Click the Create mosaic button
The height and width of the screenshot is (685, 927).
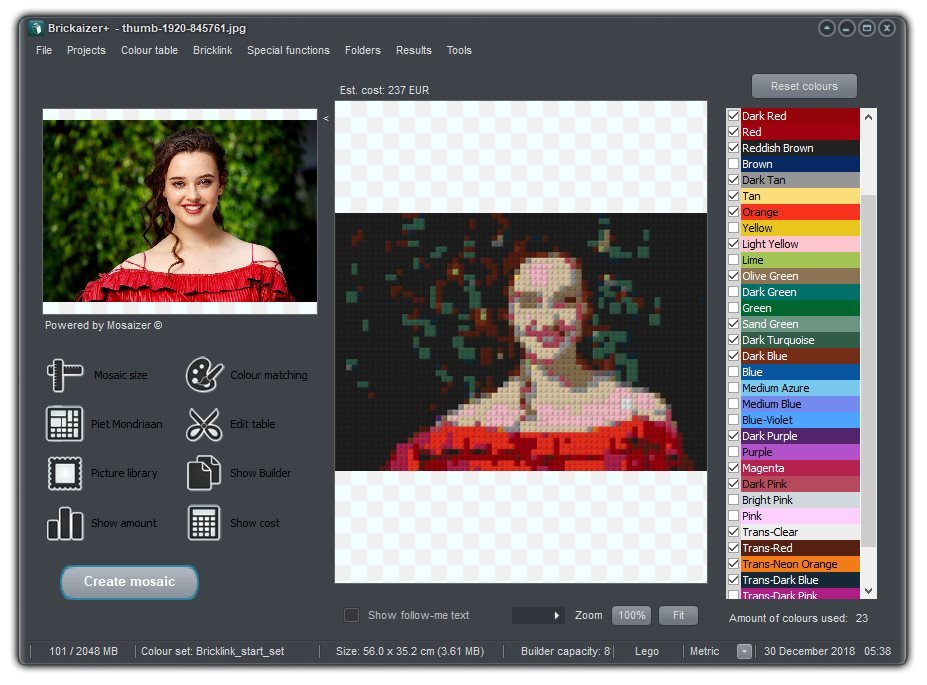pos(129,582)
